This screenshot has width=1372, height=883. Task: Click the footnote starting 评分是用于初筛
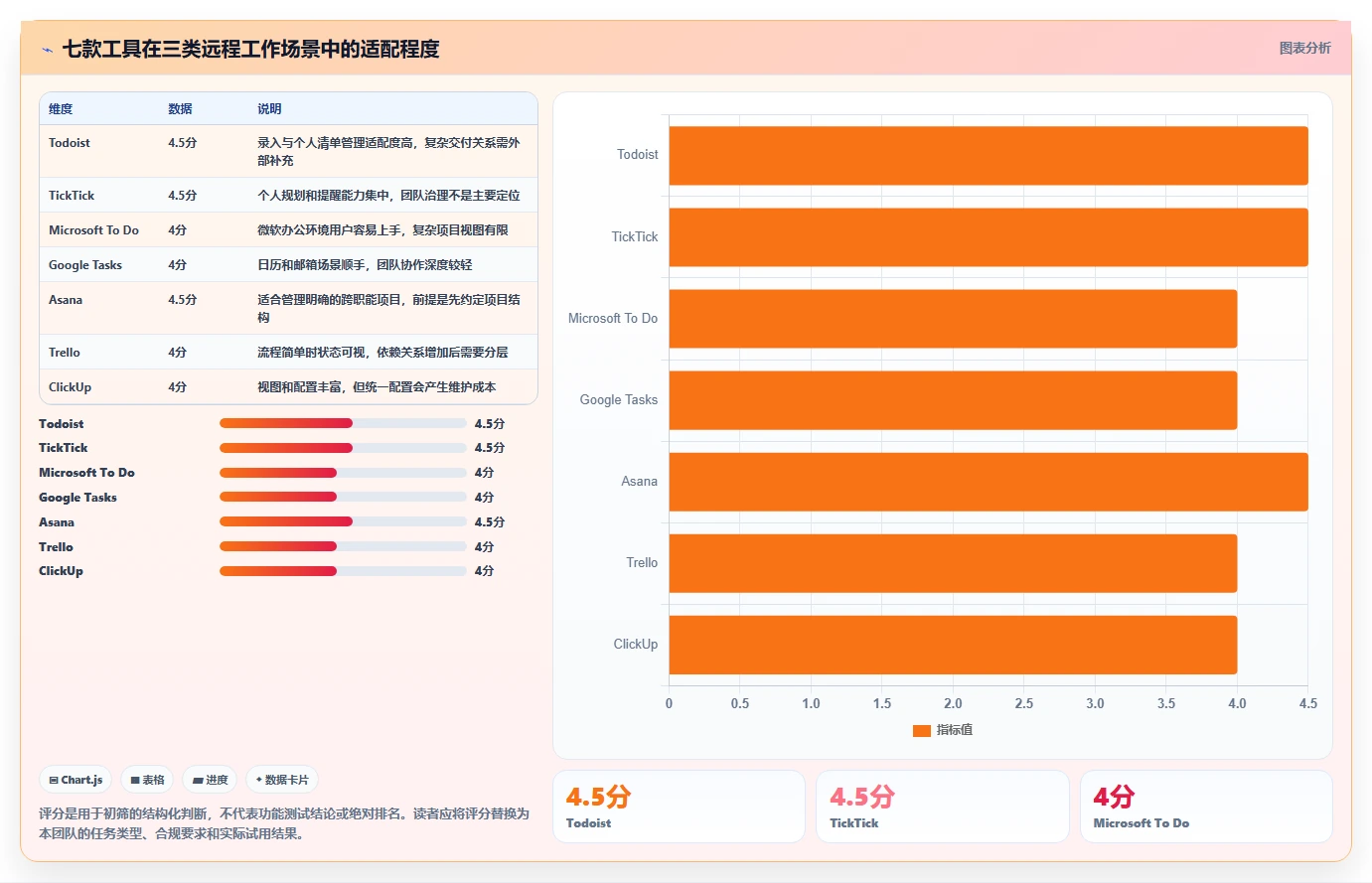284,823
